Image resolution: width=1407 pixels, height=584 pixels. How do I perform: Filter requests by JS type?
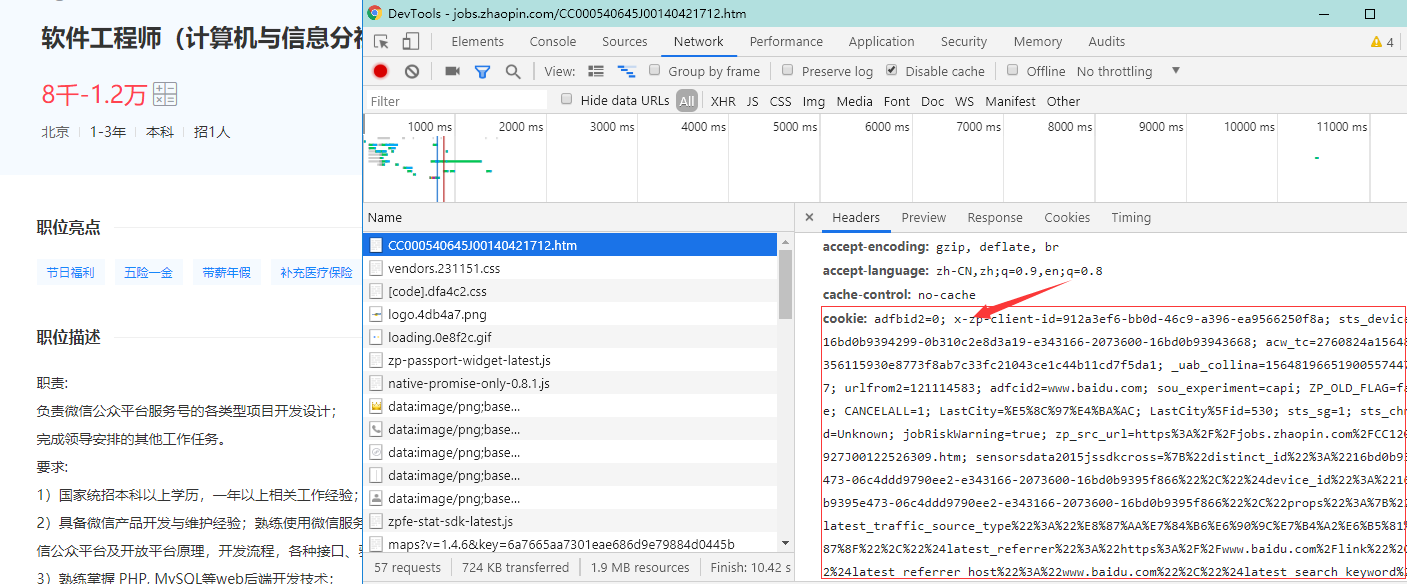752,101
